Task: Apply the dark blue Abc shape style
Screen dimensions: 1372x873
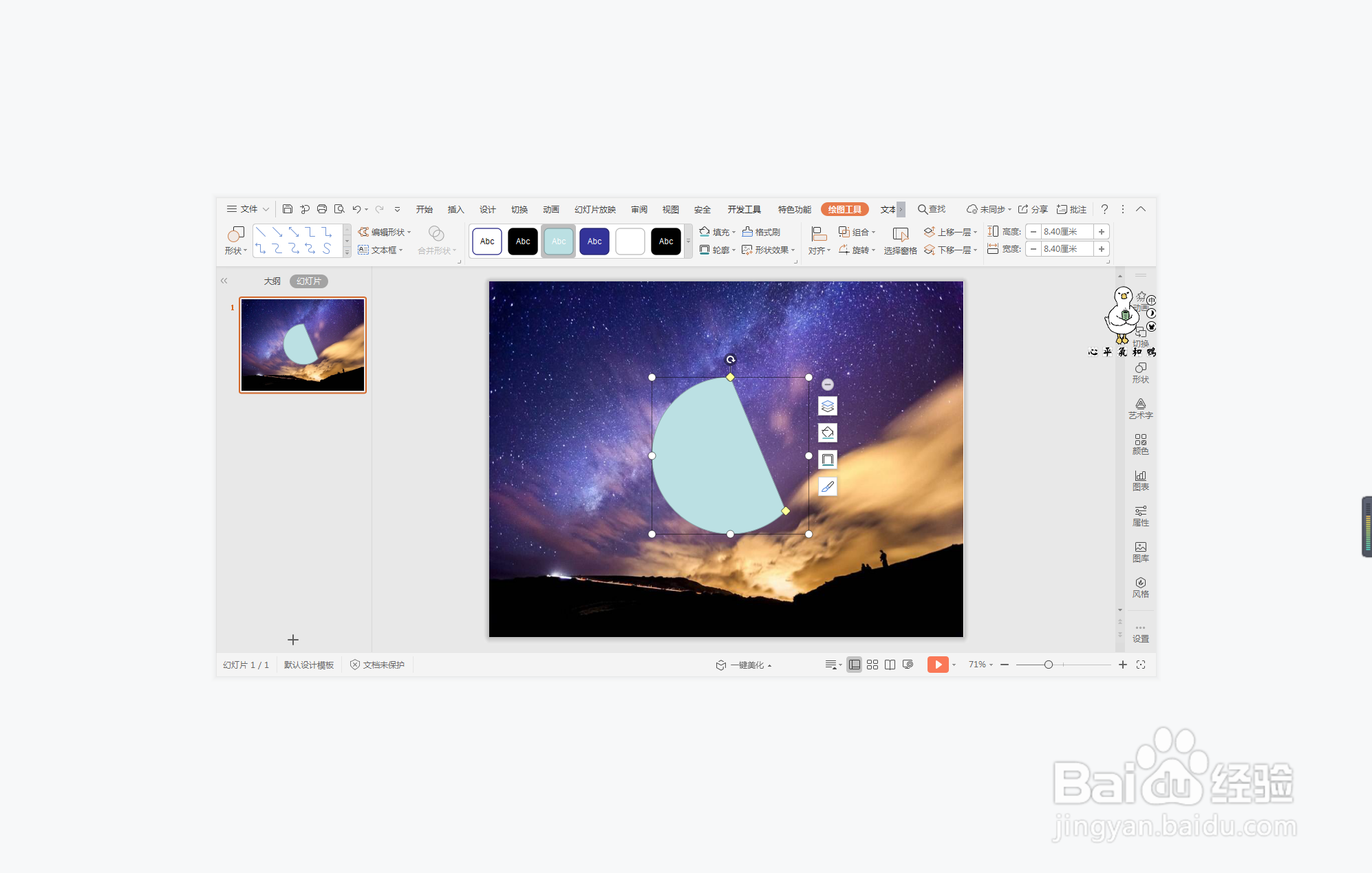Action: pos(594,241)
